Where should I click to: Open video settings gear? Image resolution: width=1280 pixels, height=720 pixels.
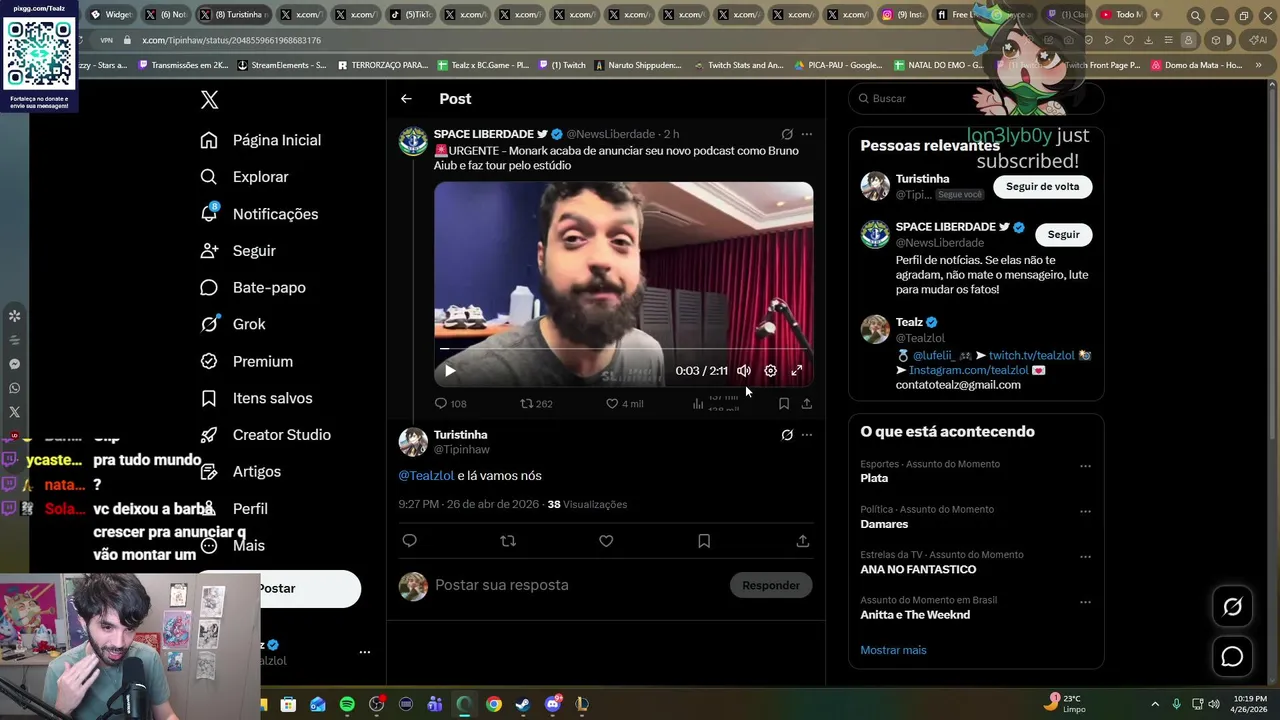pyautogui.click(x=770, y=371)
